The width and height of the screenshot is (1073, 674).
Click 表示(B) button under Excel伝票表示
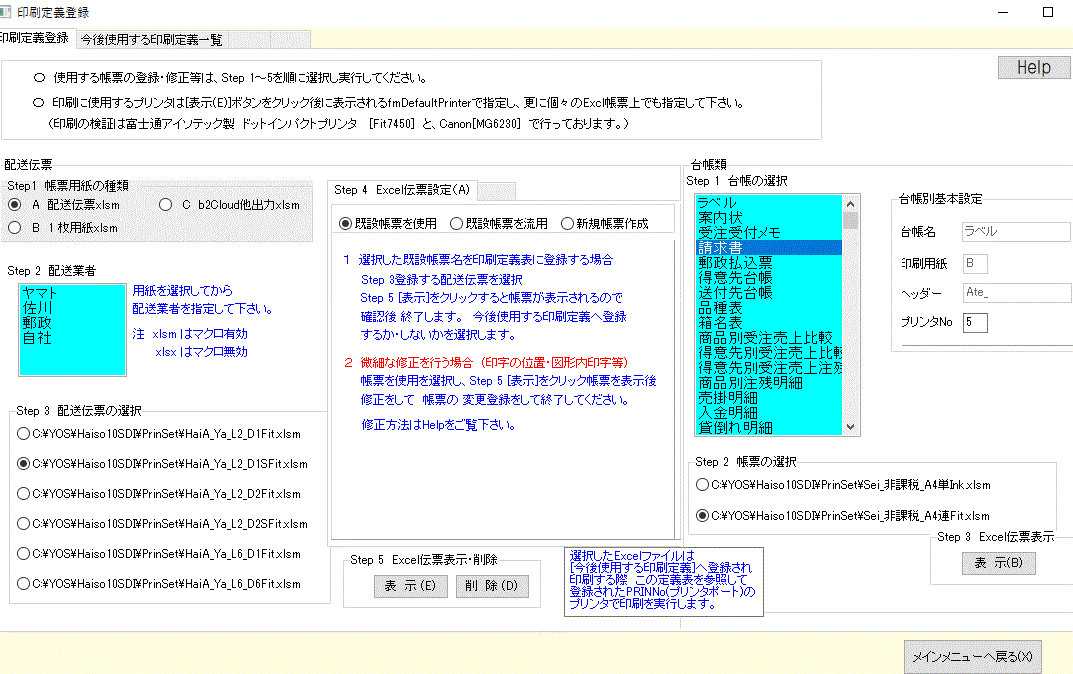(x=998, y=563)
